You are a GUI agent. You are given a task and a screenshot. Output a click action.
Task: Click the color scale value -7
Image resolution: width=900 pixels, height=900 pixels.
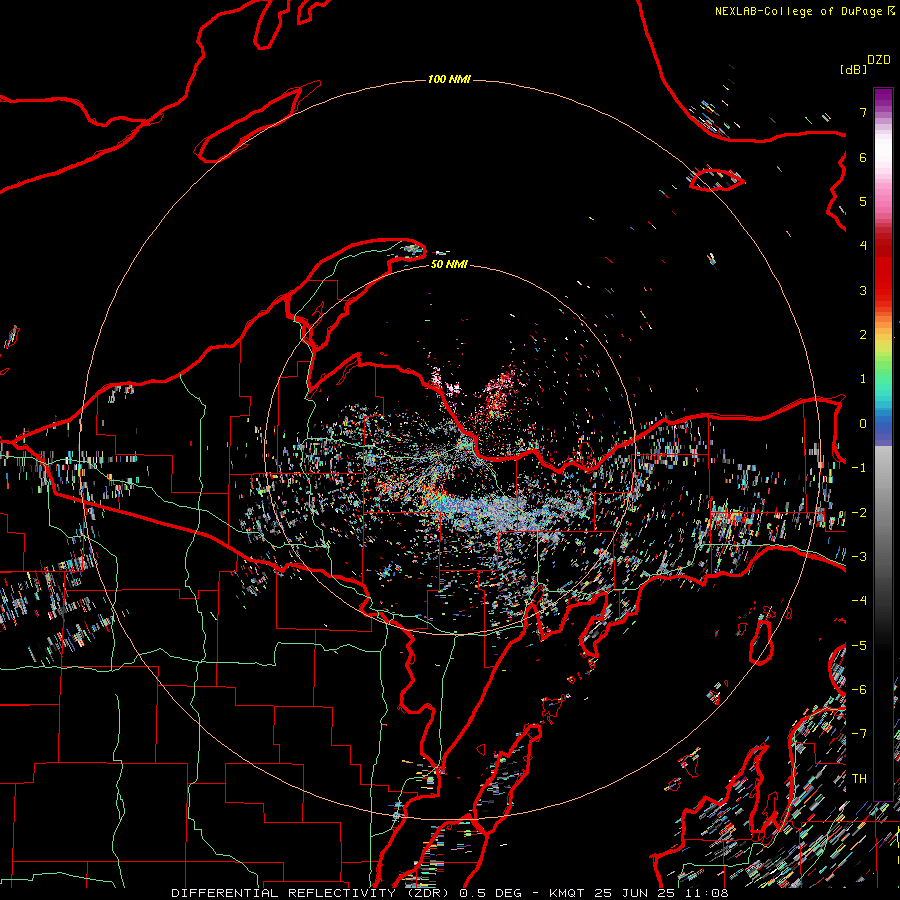(x=859, y=734)
